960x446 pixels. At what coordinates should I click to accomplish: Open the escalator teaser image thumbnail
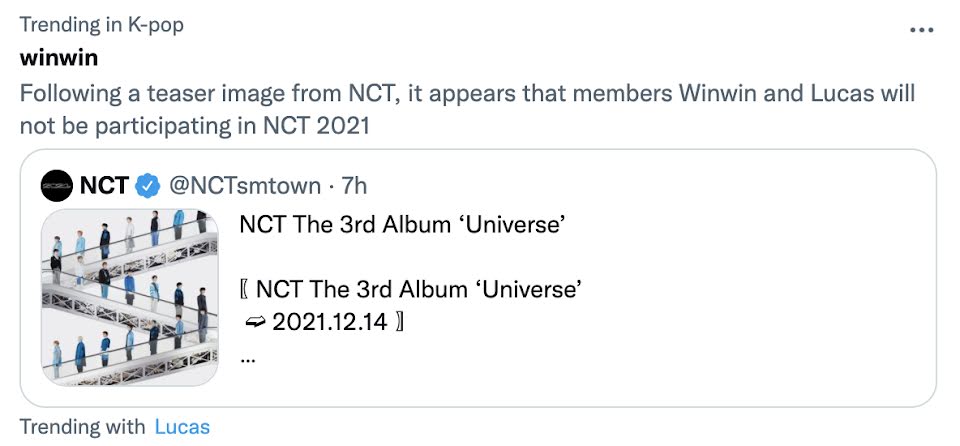[129, 297]
